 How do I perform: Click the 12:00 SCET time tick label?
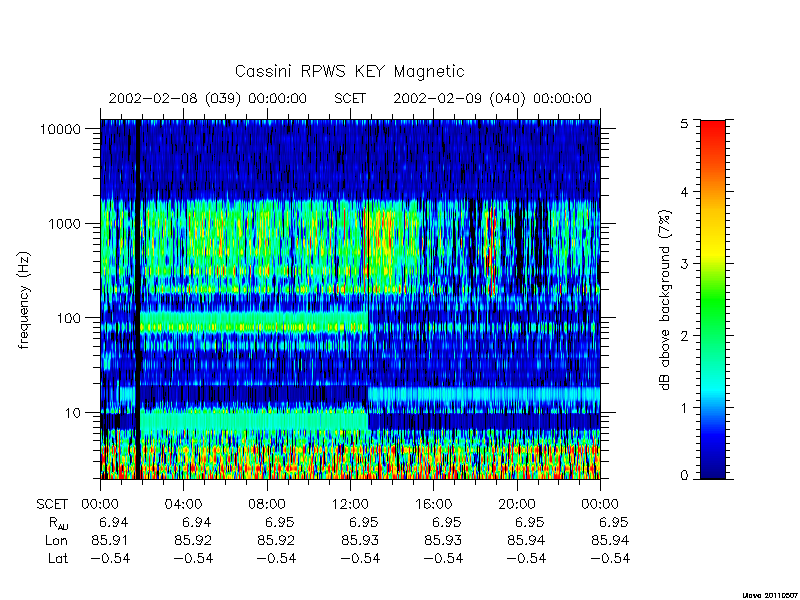pyautogui.click(x=350, y=504)
